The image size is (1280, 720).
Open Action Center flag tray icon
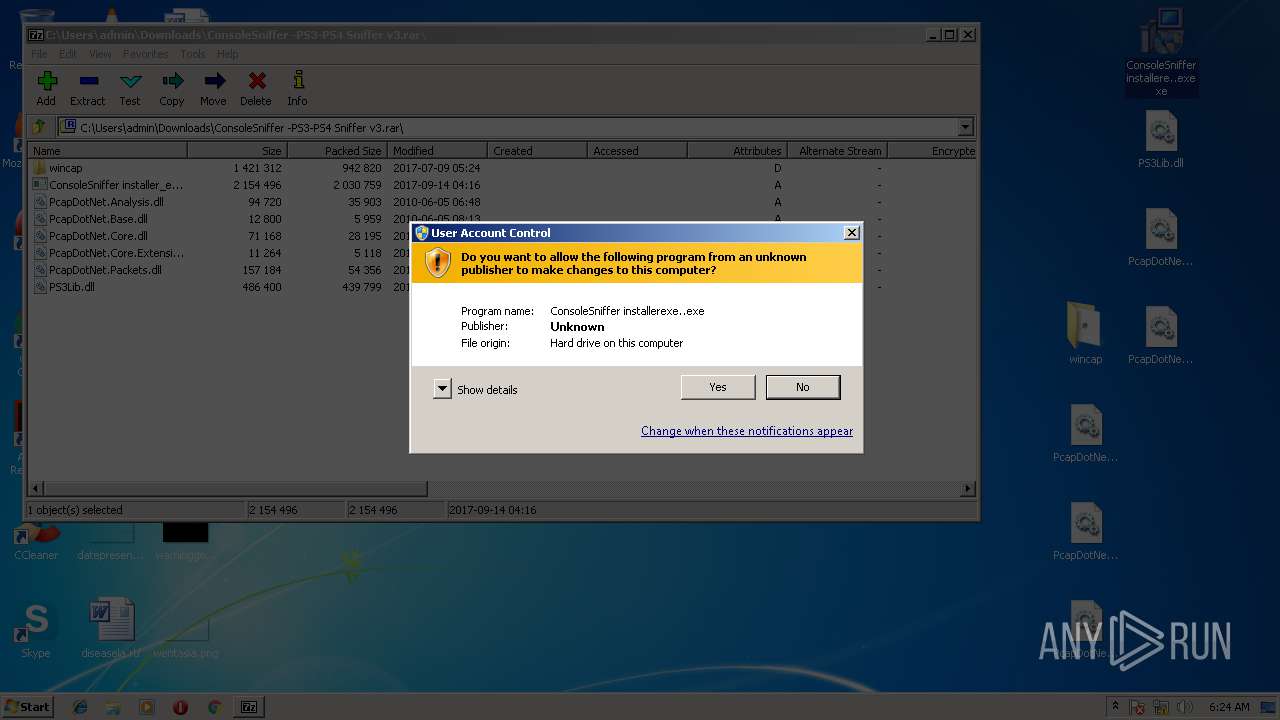(1139, 707)
